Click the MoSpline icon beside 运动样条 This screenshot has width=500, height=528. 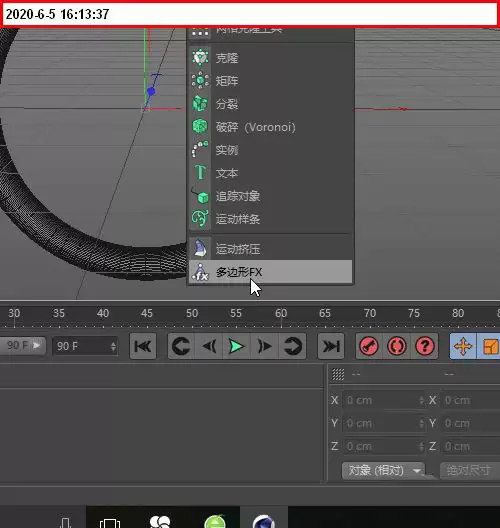click(200, 219)
